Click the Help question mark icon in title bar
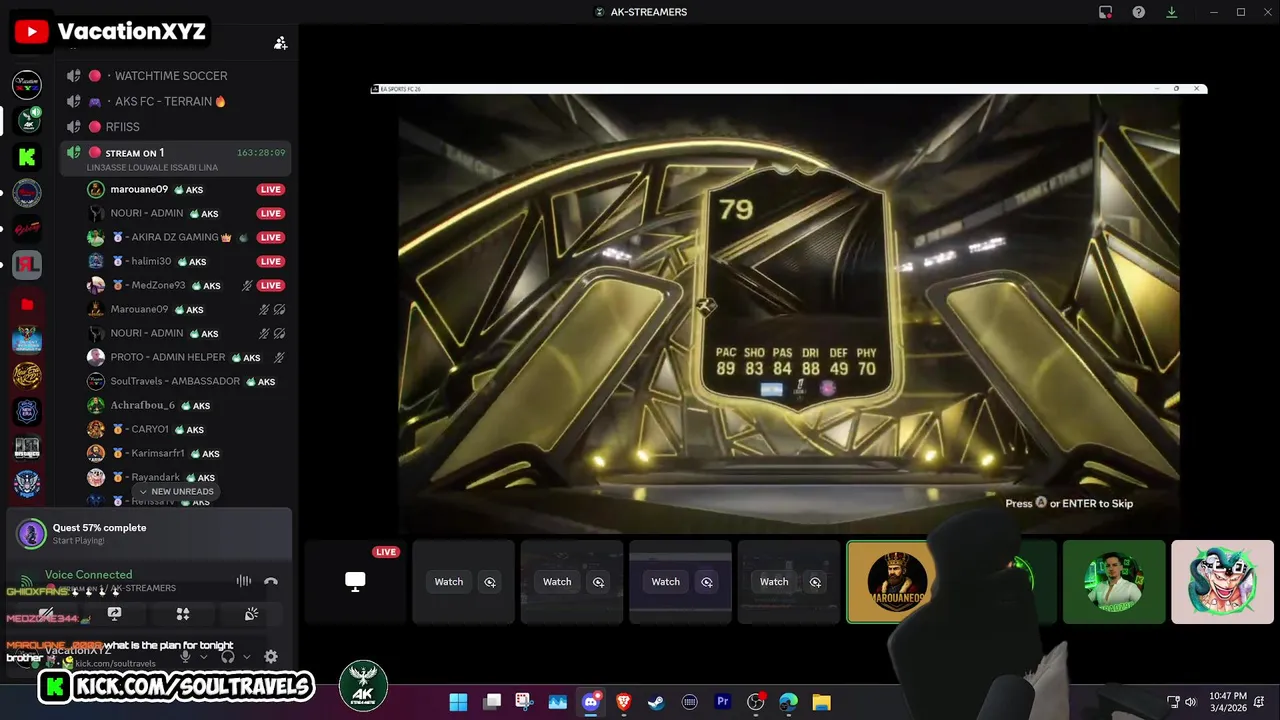The image size is (1280, 720). click(x=1138, y=12)
